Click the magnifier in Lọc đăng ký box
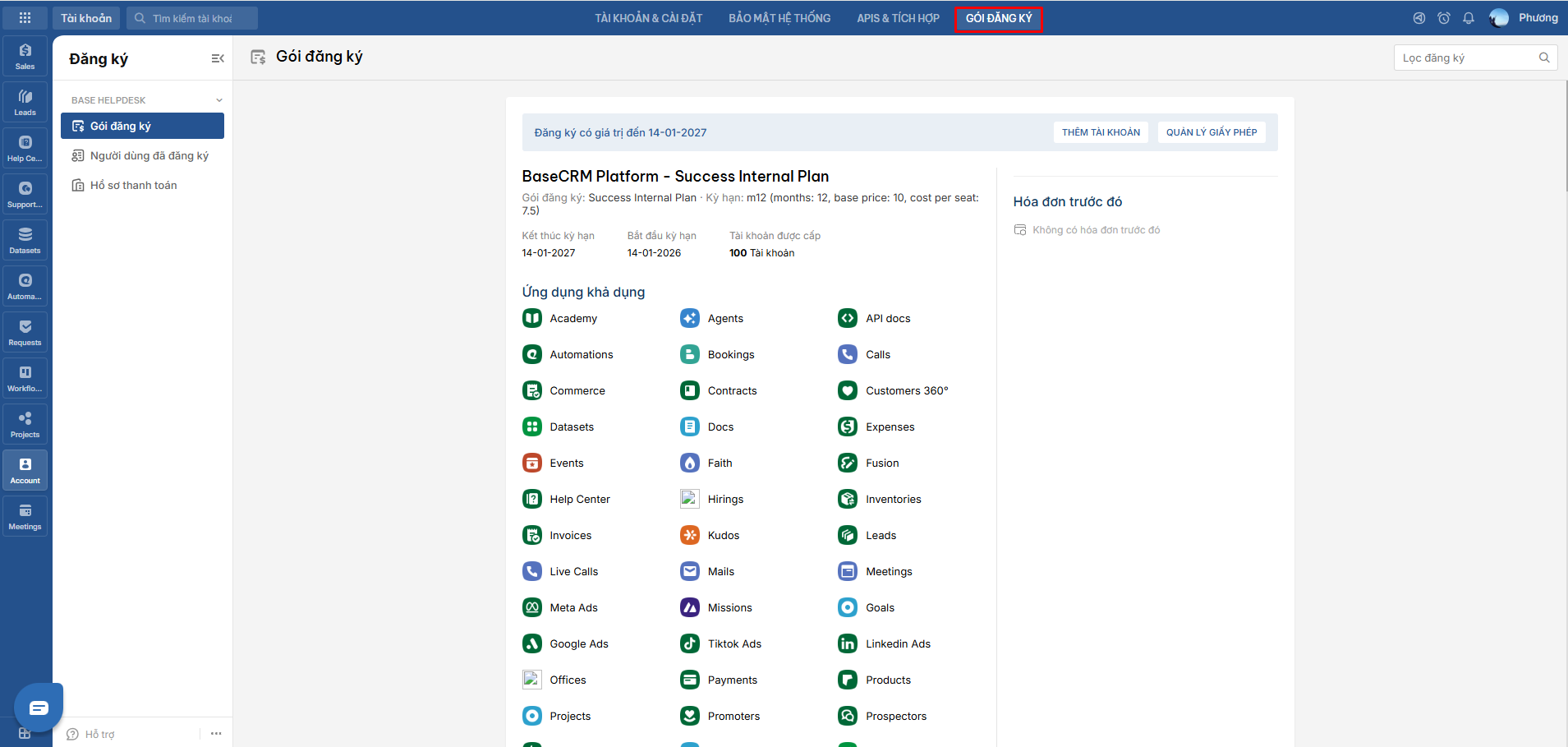1568x747 pixels. tap(1544, 58)
